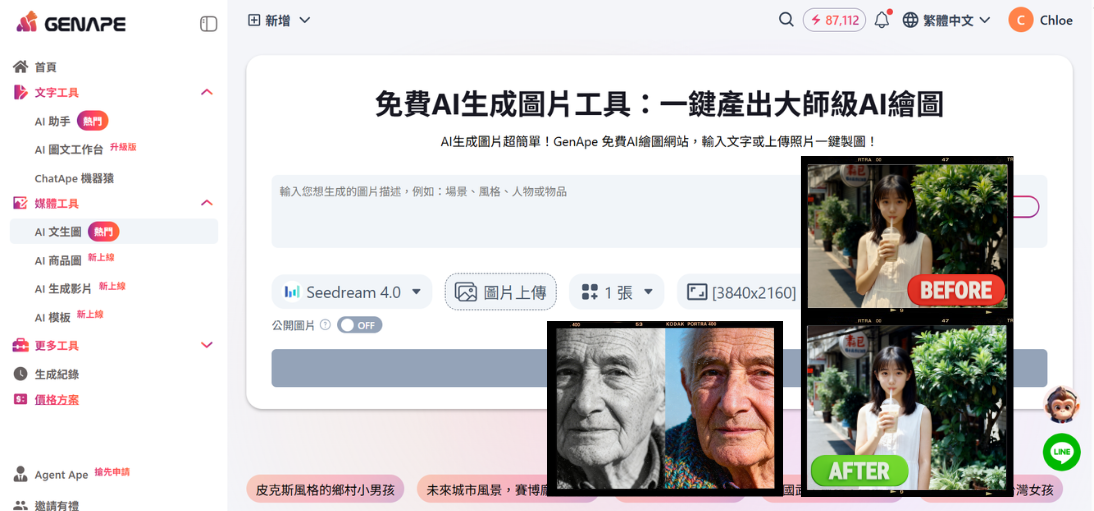Open 生成紀錄 history

click(57, 374)
